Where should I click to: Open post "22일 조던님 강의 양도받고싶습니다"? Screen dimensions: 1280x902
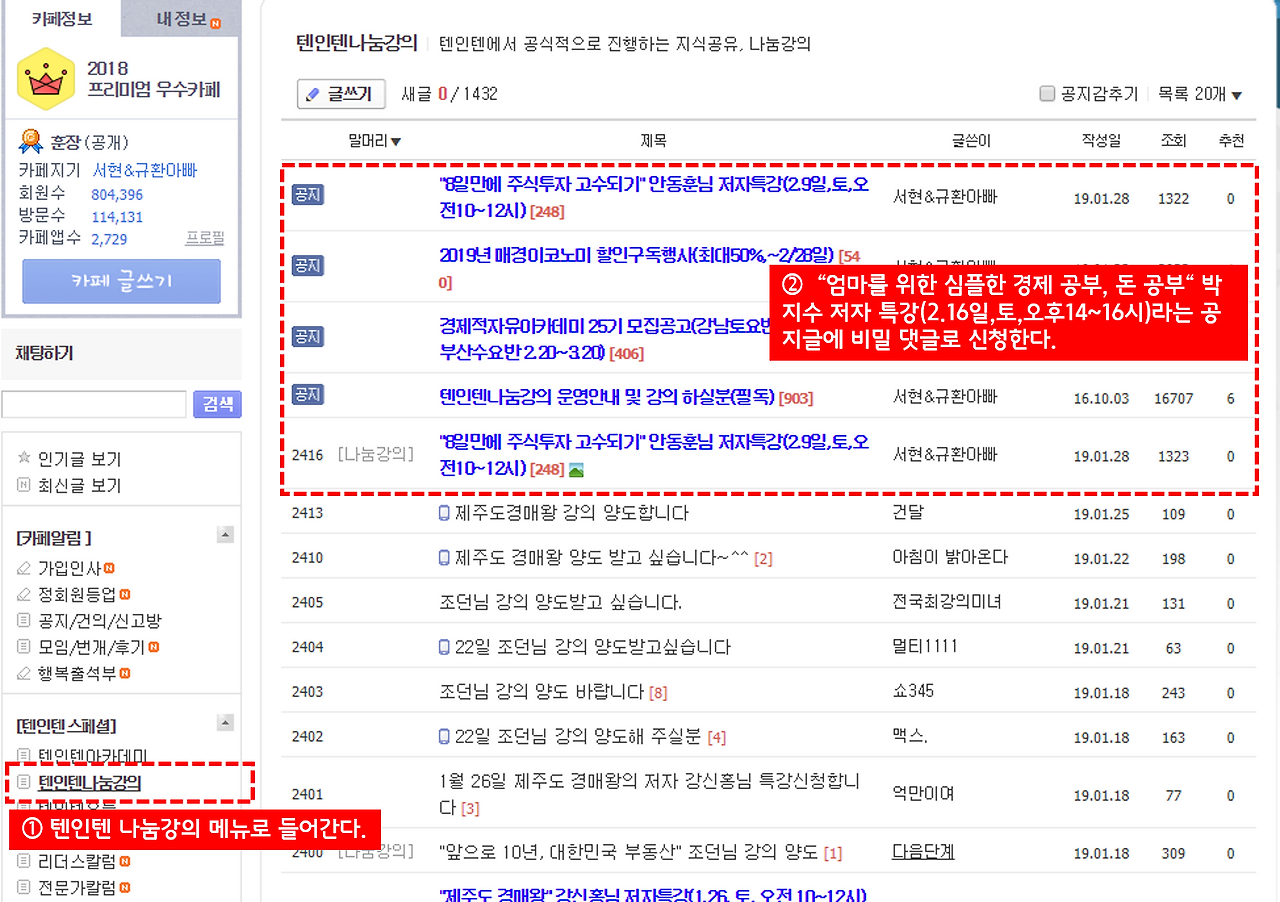pos(593,647)
